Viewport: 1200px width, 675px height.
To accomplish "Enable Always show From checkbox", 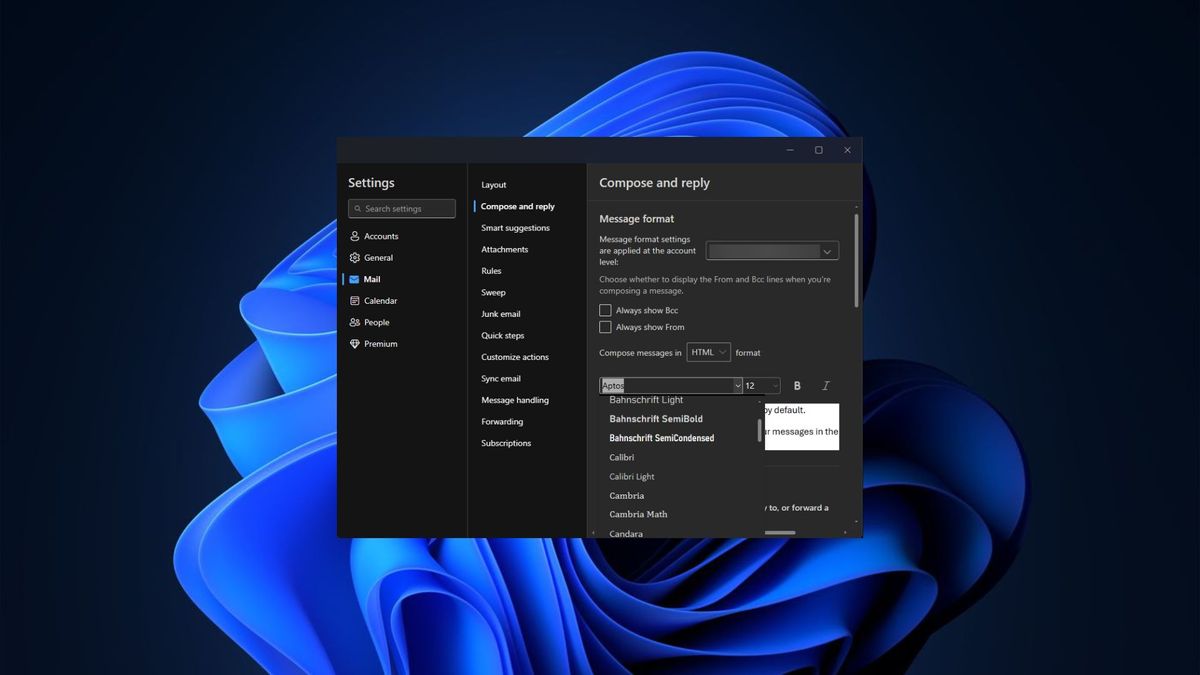I will (605, 327).
